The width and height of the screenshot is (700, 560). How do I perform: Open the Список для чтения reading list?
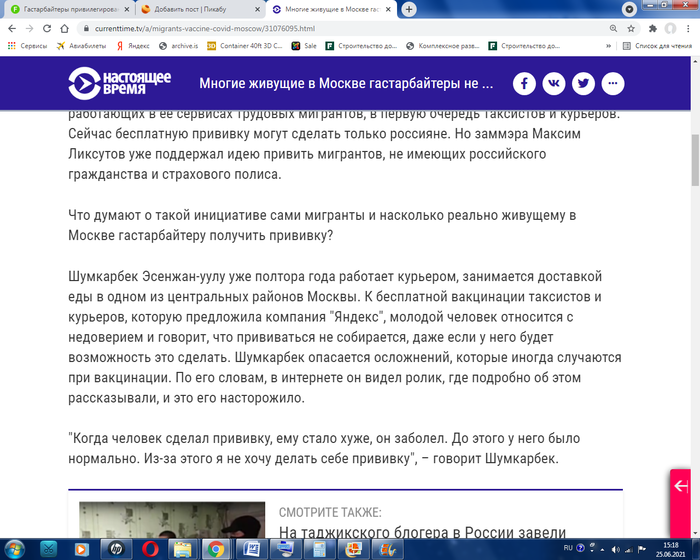pos(657,46)
